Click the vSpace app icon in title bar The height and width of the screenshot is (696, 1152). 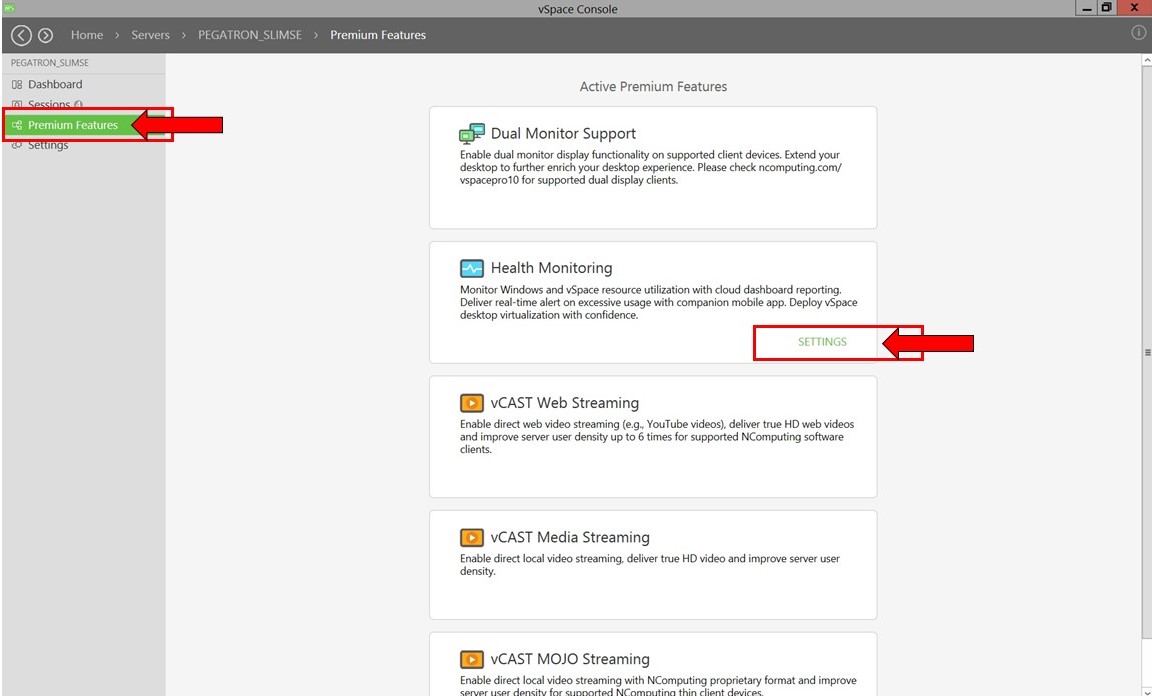point(9,8)
